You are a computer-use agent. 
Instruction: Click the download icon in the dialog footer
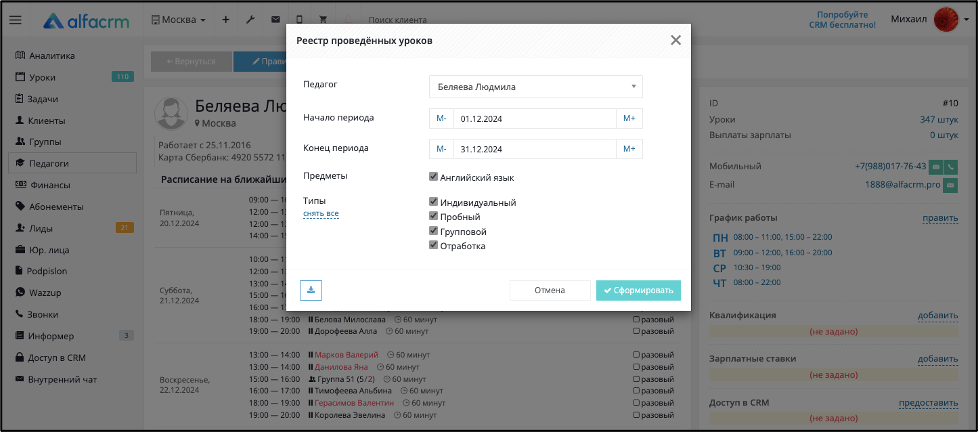click(x=311, y=290)
